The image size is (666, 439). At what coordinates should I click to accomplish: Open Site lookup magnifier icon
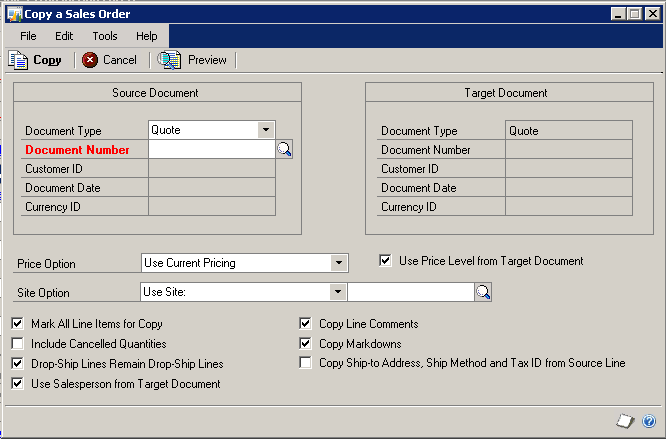pyautogui.click(x=483, y=292)
